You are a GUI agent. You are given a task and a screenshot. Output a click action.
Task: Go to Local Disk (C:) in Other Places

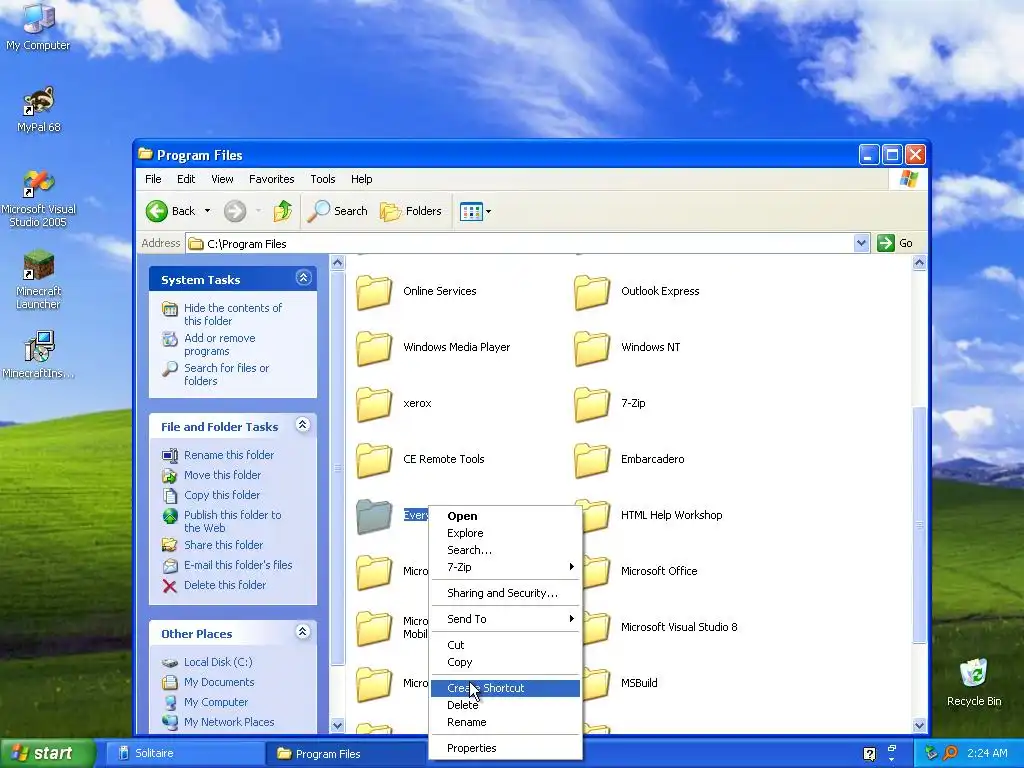[217, 662]
